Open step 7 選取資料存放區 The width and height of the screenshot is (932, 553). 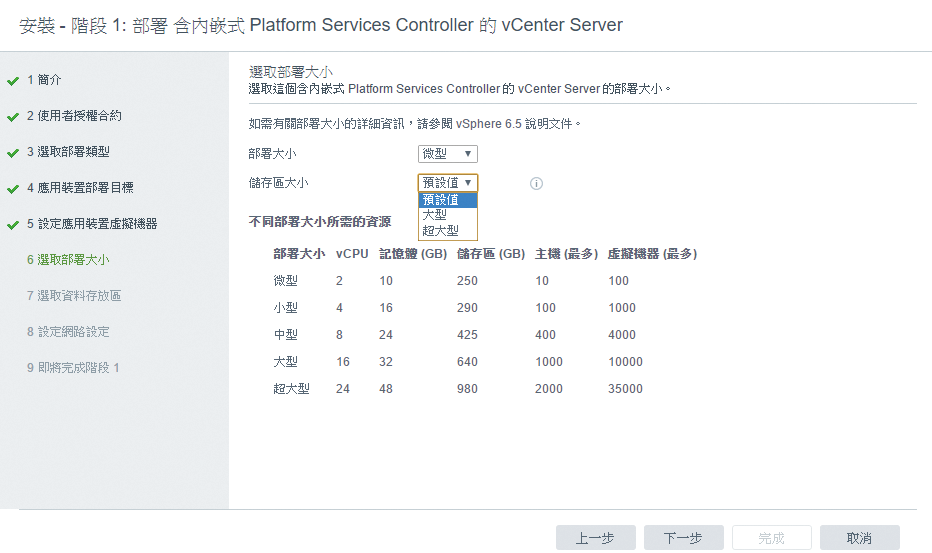coord(74,296)
